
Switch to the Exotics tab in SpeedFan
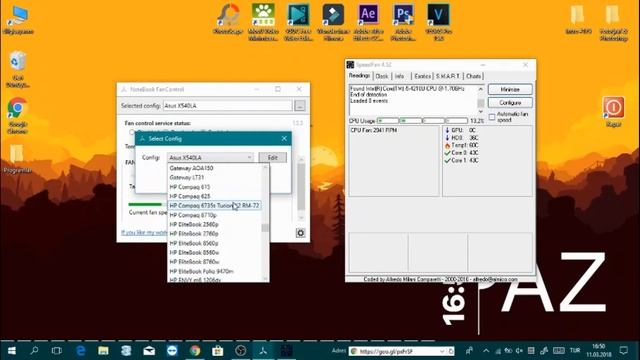coord(422,76)
